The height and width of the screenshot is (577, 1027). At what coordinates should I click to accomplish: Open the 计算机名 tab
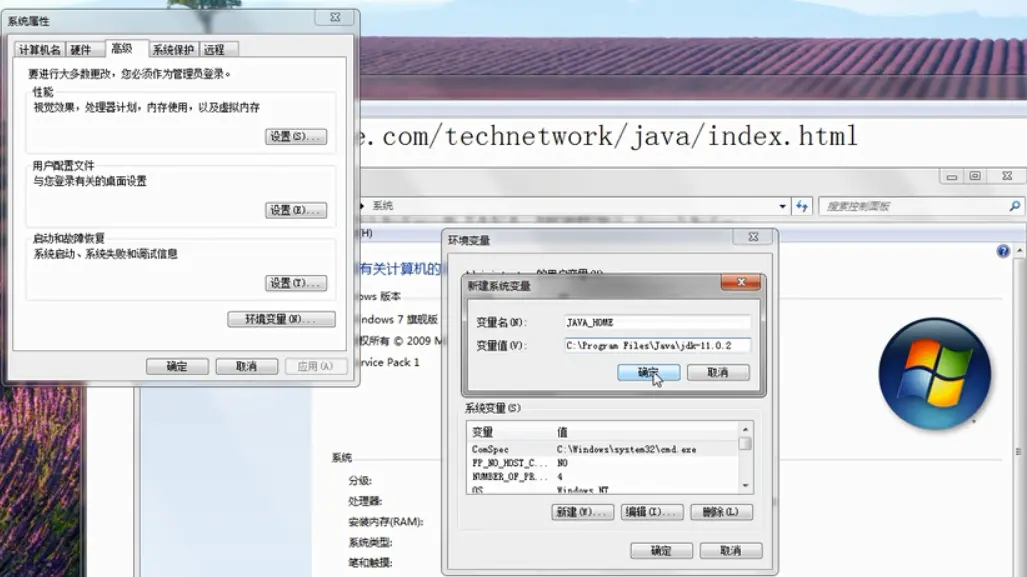pyautogui.click(x=39, y=50)
